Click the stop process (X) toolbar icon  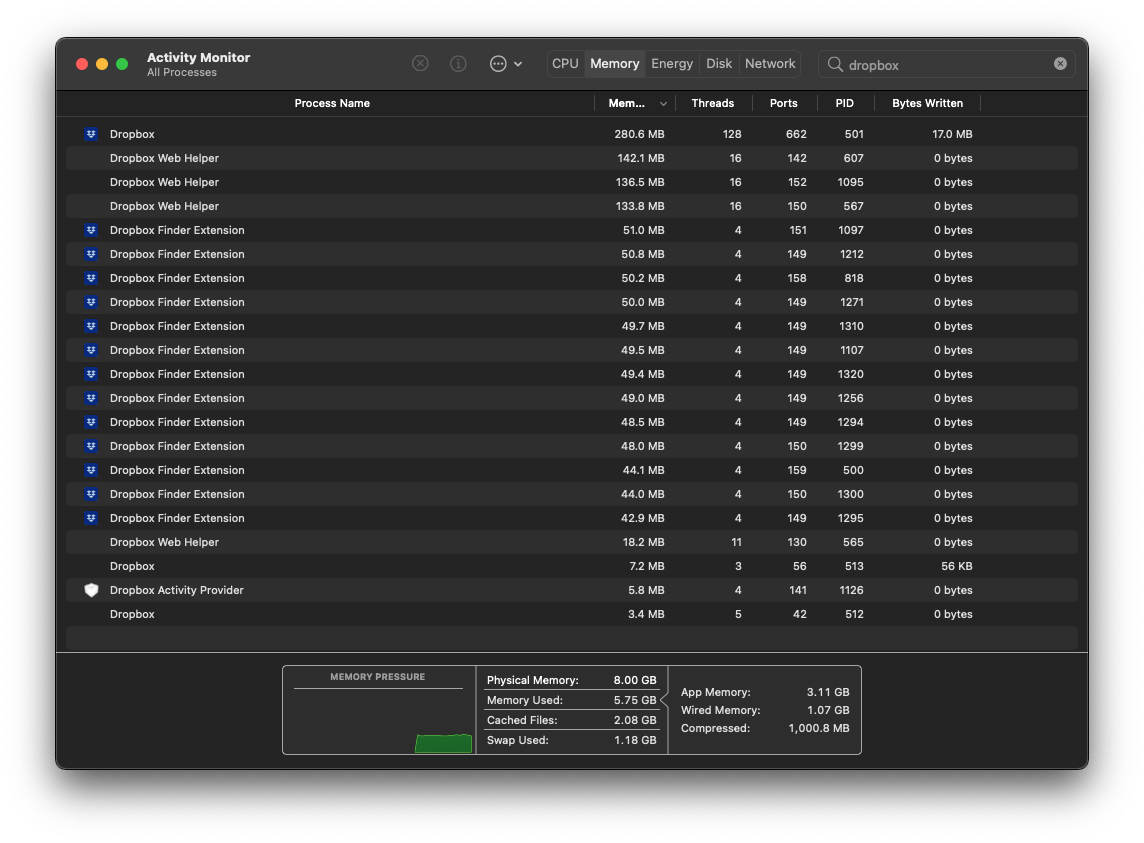pyautogui.click(x=420, y=63)
